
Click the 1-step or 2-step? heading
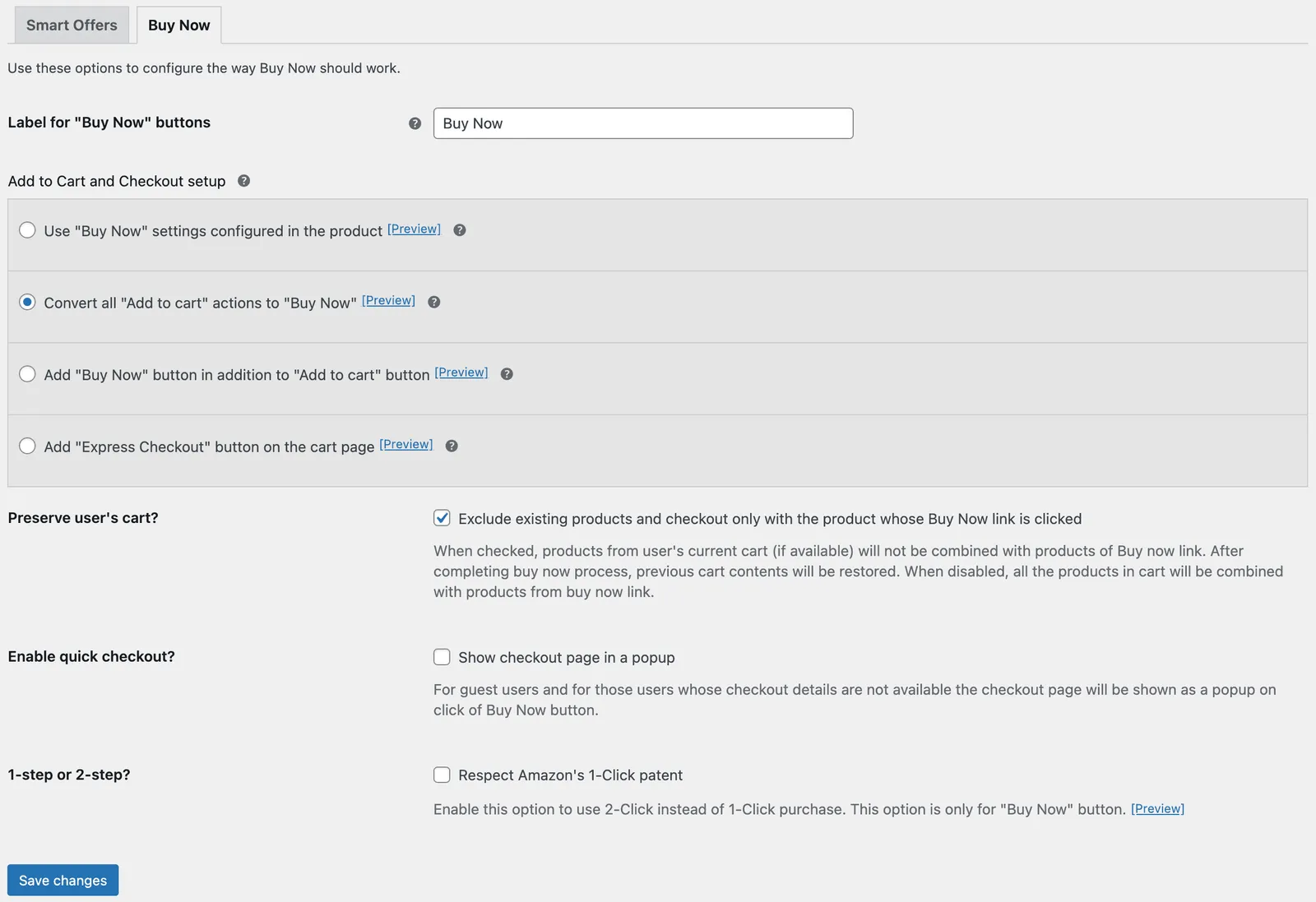[x=69, y=775]
